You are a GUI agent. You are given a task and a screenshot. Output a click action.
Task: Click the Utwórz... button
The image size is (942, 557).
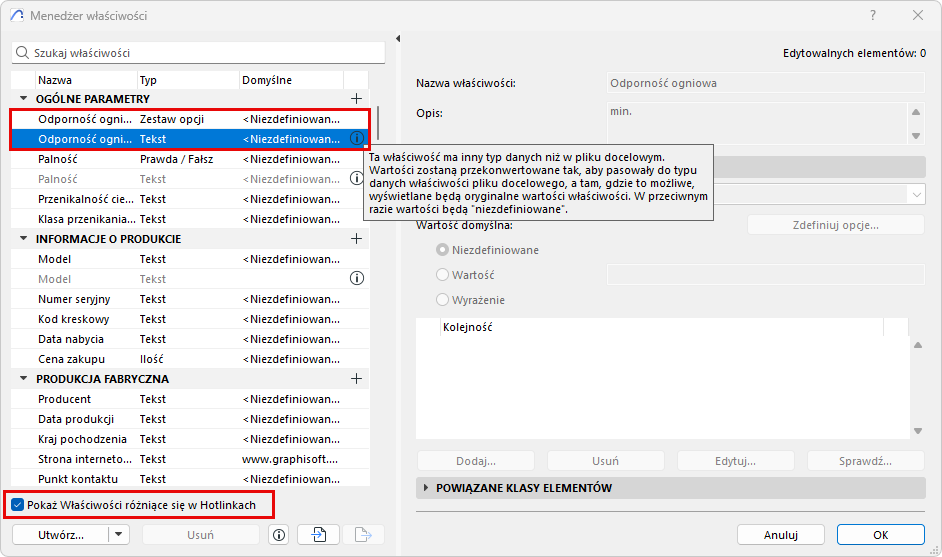61,535
